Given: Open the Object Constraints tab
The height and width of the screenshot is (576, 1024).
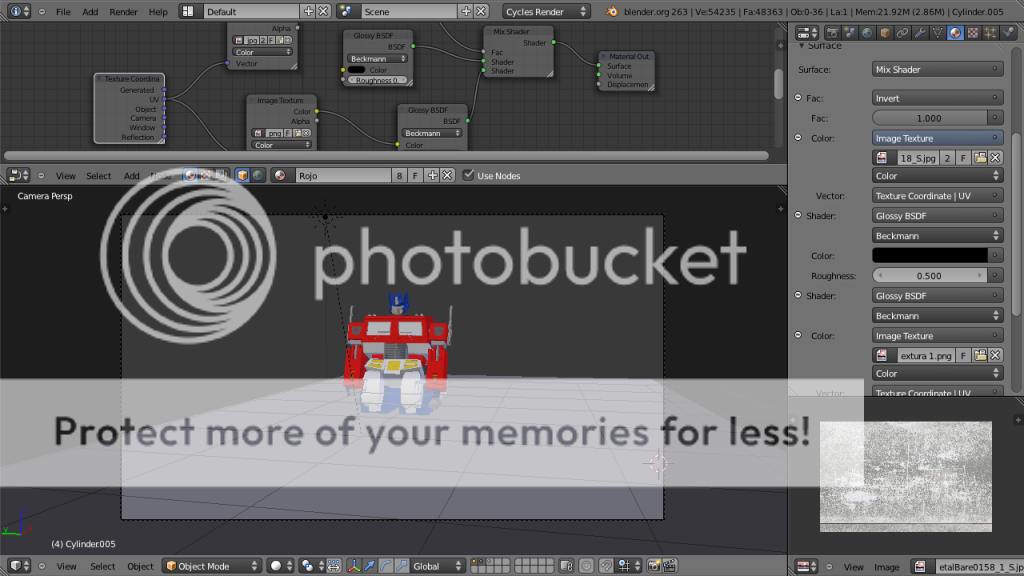Looking at the screenshot, I should [x=903, y=33].
